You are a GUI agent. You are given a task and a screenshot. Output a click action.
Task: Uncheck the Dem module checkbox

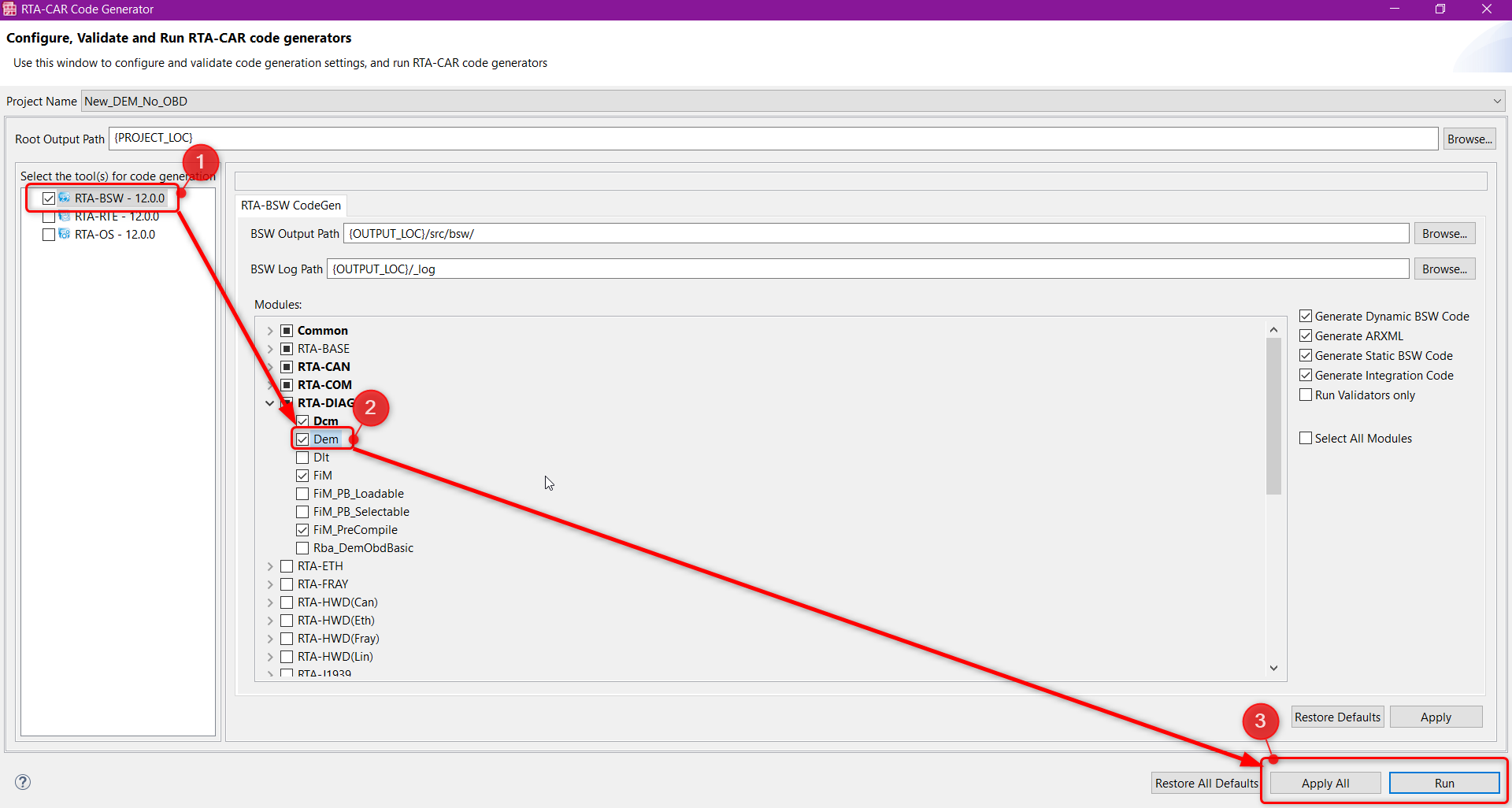click(302, 439)
